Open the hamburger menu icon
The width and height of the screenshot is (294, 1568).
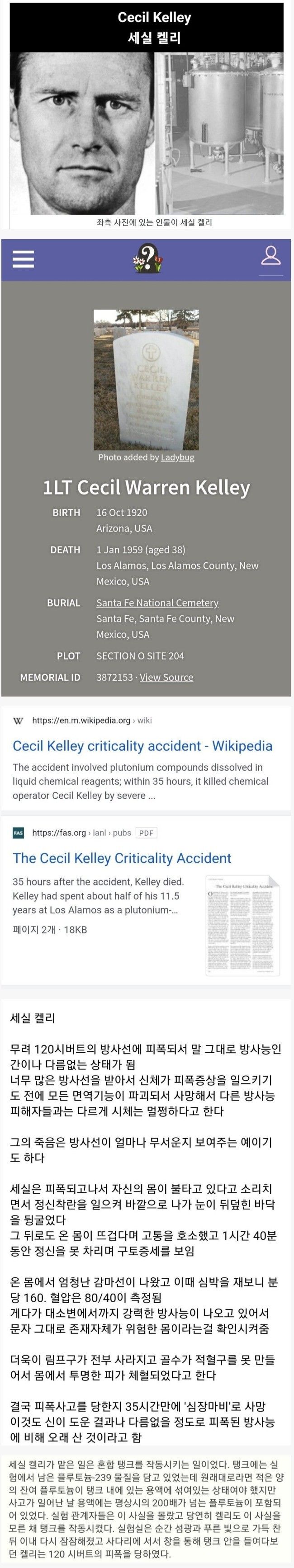tap(24, 259)
